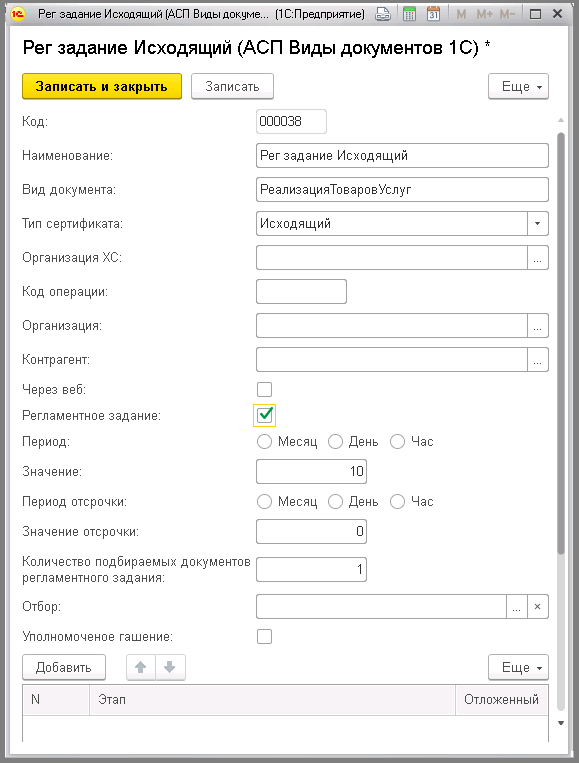The height and width of the screenshot is (763, 579).
Task: Click the print/save icon in title bar
Action: 383,14
